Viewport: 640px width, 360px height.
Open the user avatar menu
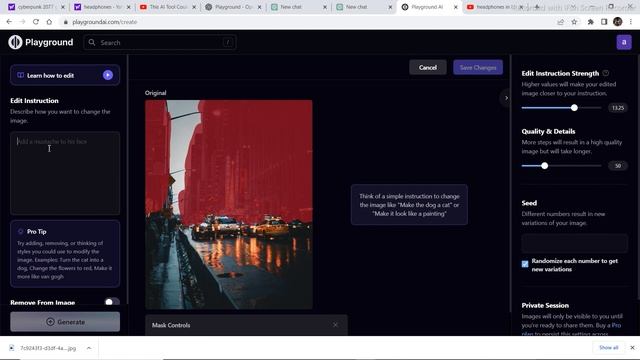[624, 42]
